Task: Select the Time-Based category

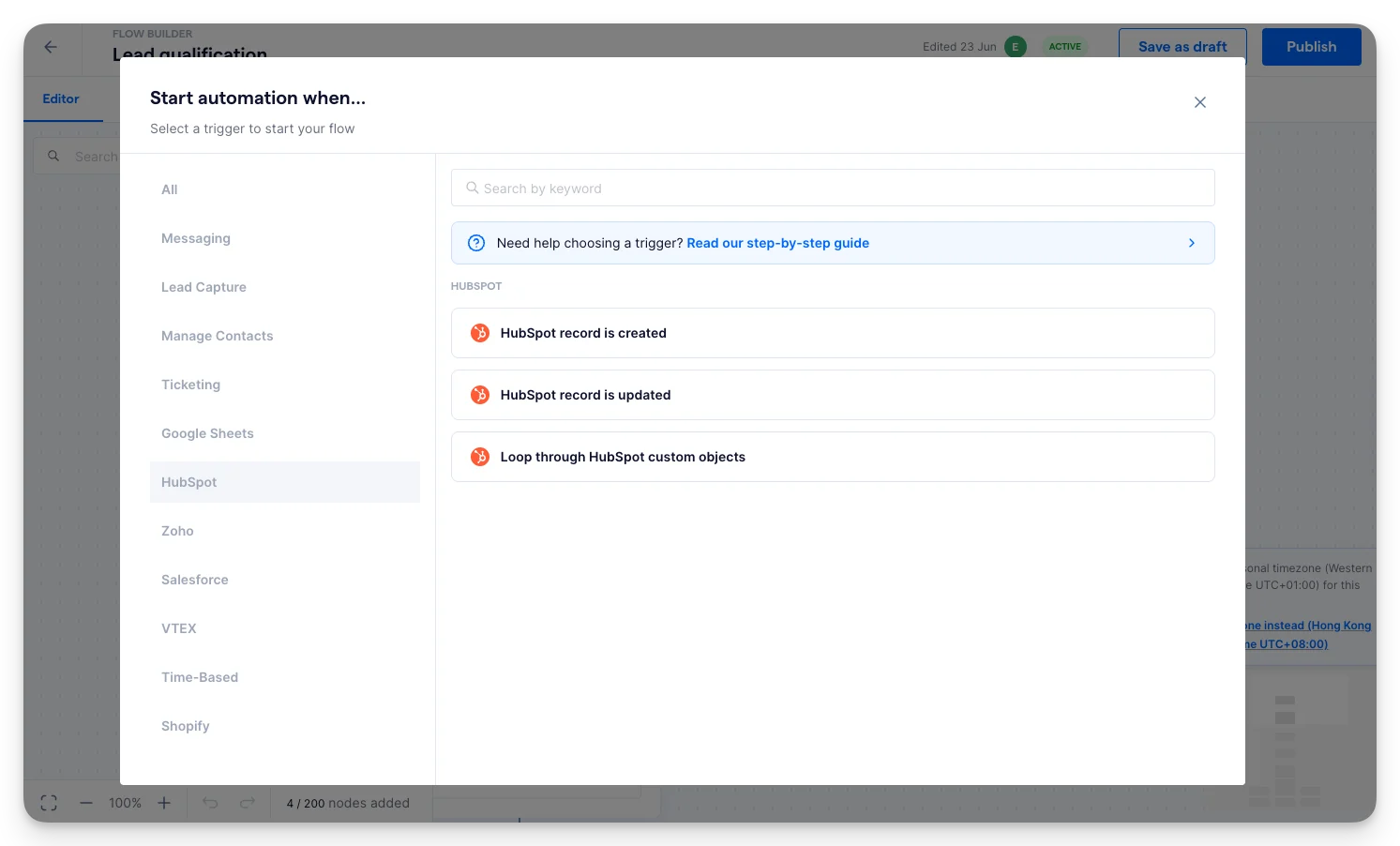Action: pyautogui.click(x=285, y=677)
